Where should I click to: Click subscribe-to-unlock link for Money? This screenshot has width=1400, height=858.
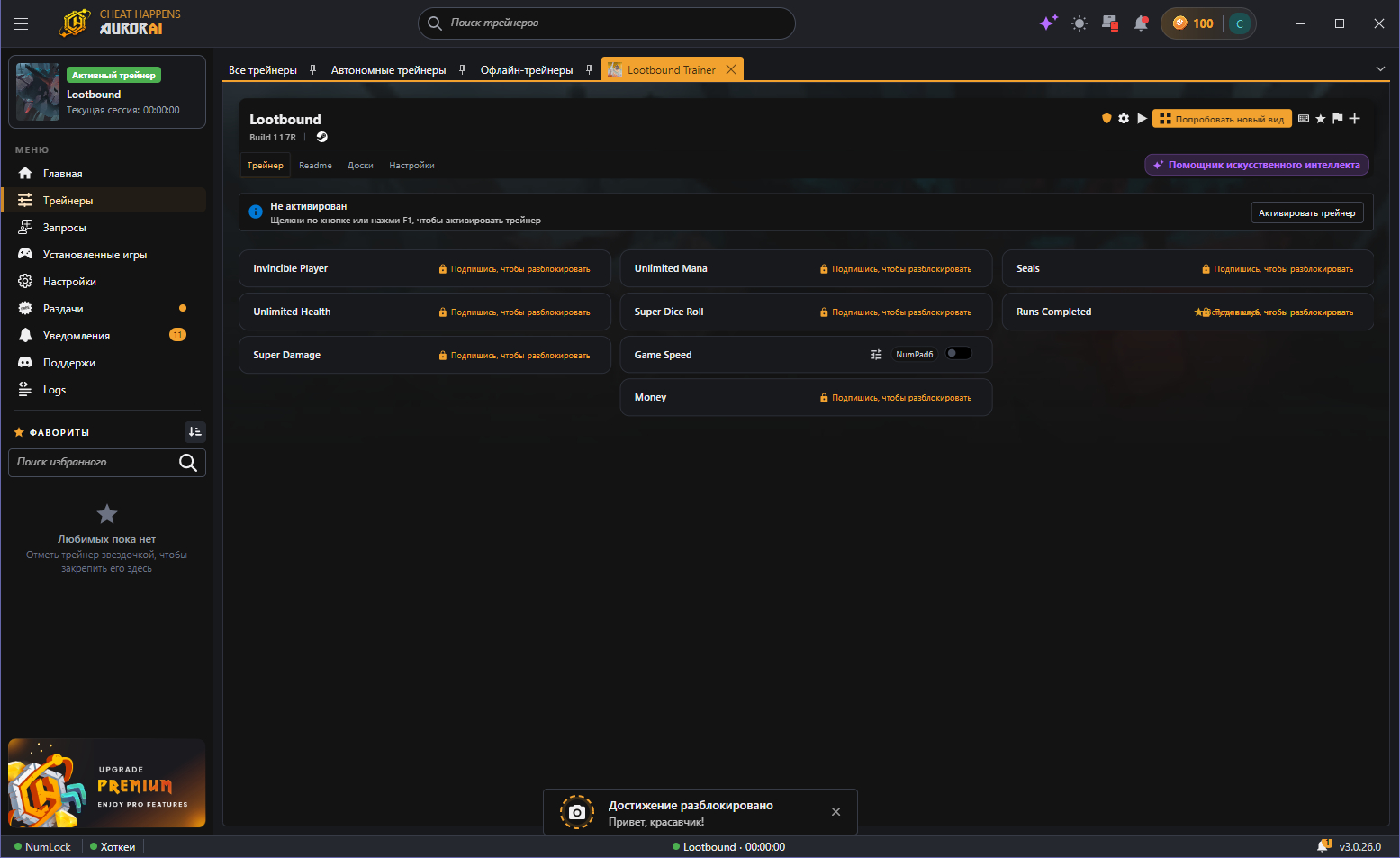point(896,398)
